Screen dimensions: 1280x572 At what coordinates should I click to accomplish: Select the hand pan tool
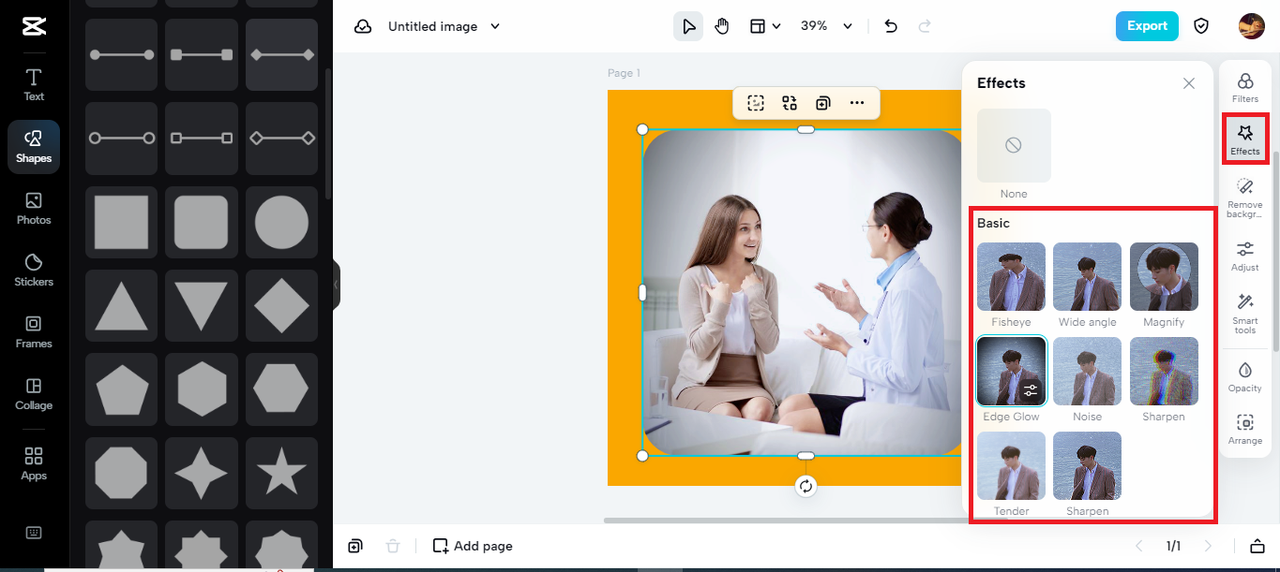tap(722, 27)
